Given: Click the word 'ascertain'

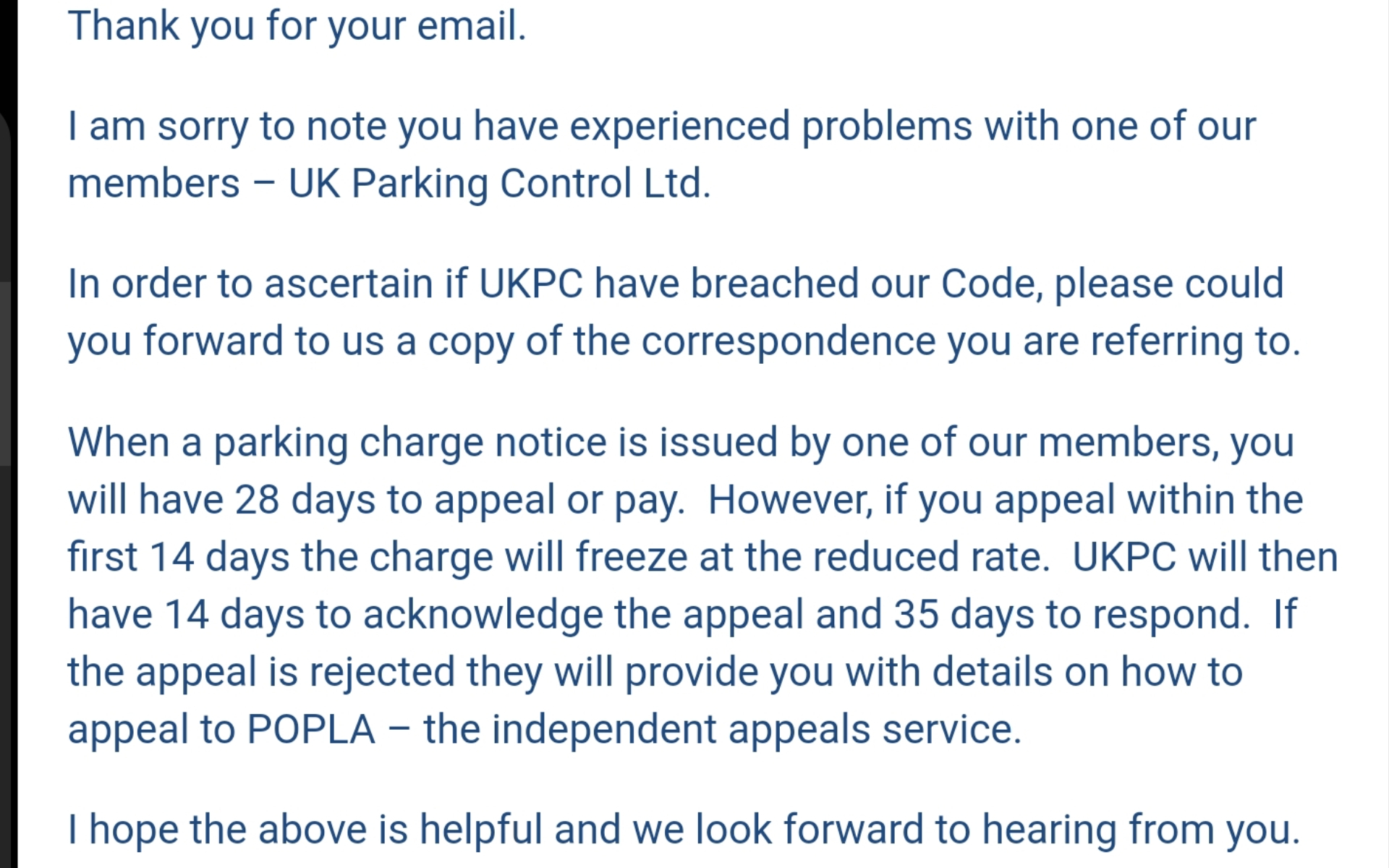Looking at the screenshot, I should pos(349,284).
